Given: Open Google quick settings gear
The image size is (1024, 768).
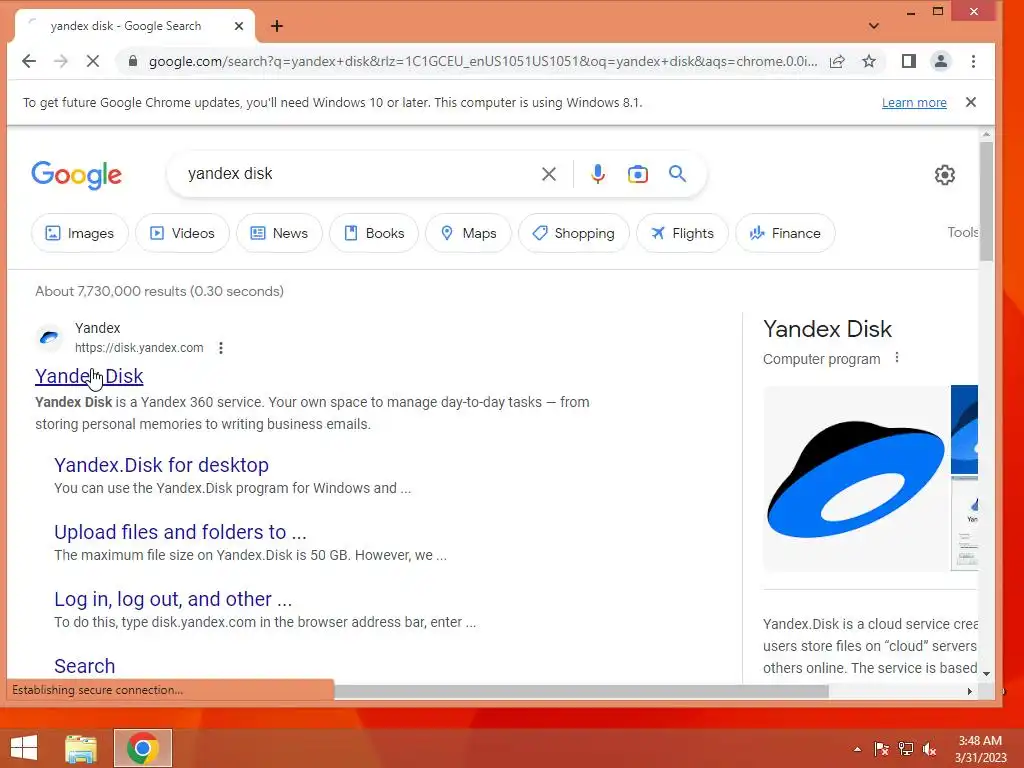Looking at the screenshot, I should (944, 175).
